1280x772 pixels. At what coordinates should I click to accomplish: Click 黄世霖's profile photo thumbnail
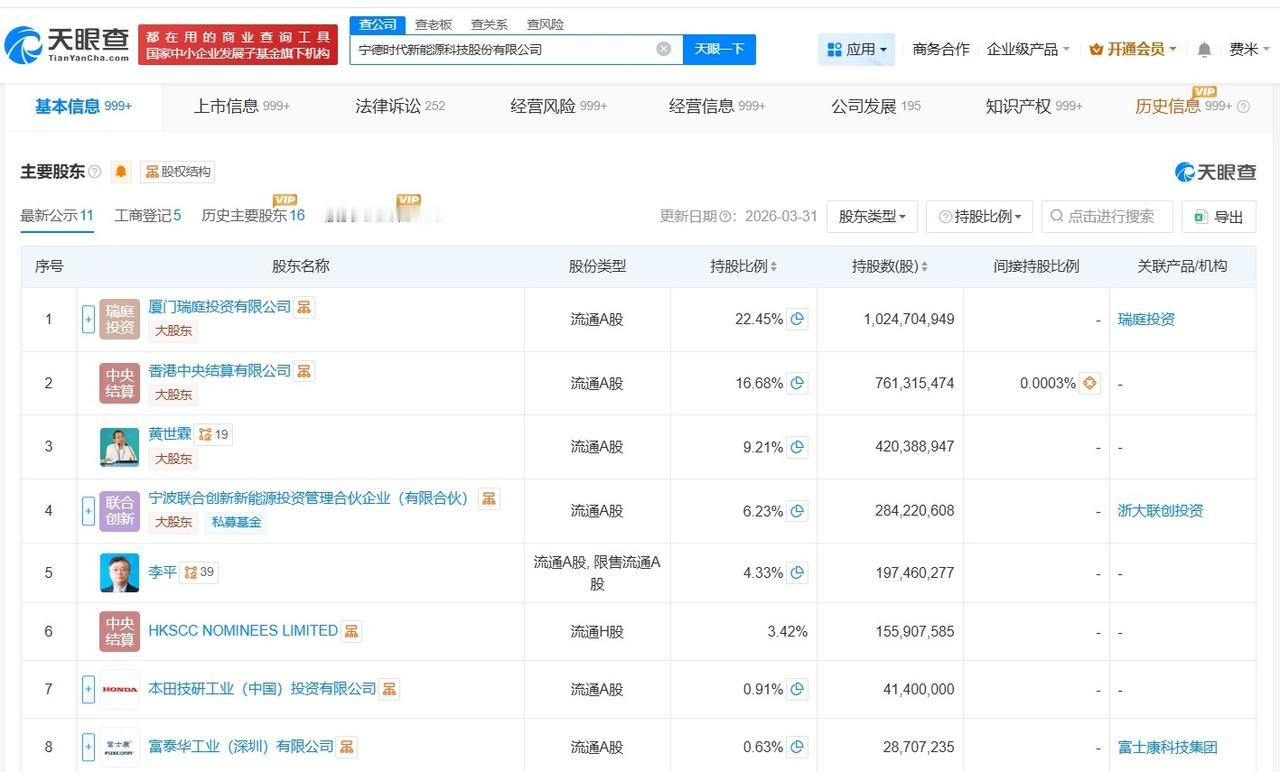(x=120, y=447)
